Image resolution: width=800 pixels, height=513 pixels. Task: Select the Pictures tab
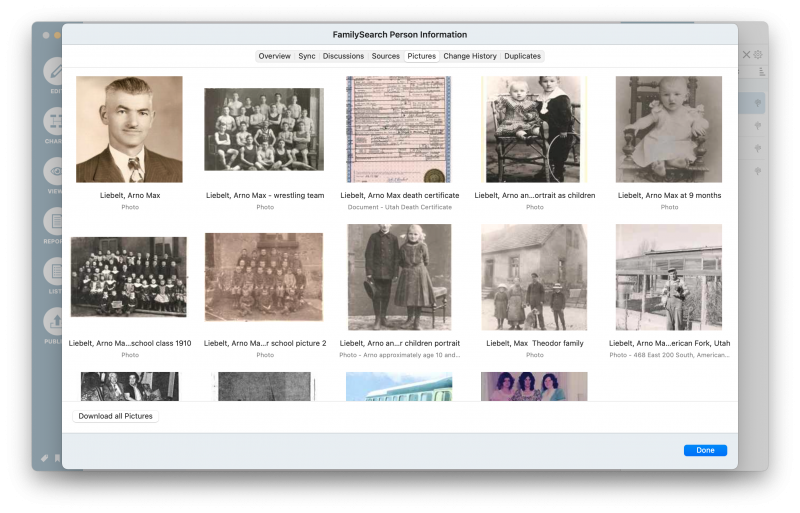point(421,56)
